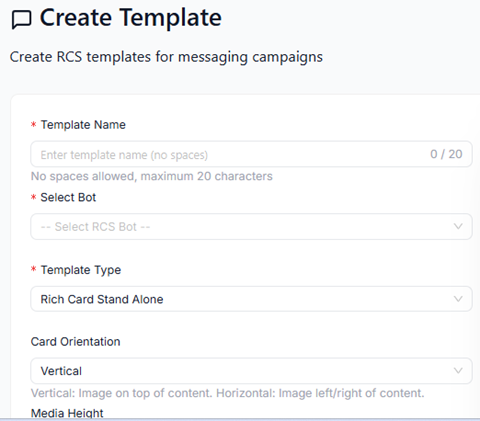This screenshot has height=421, width=480.
Task: Focus the Template Name input field
Action: pos(251,154)
